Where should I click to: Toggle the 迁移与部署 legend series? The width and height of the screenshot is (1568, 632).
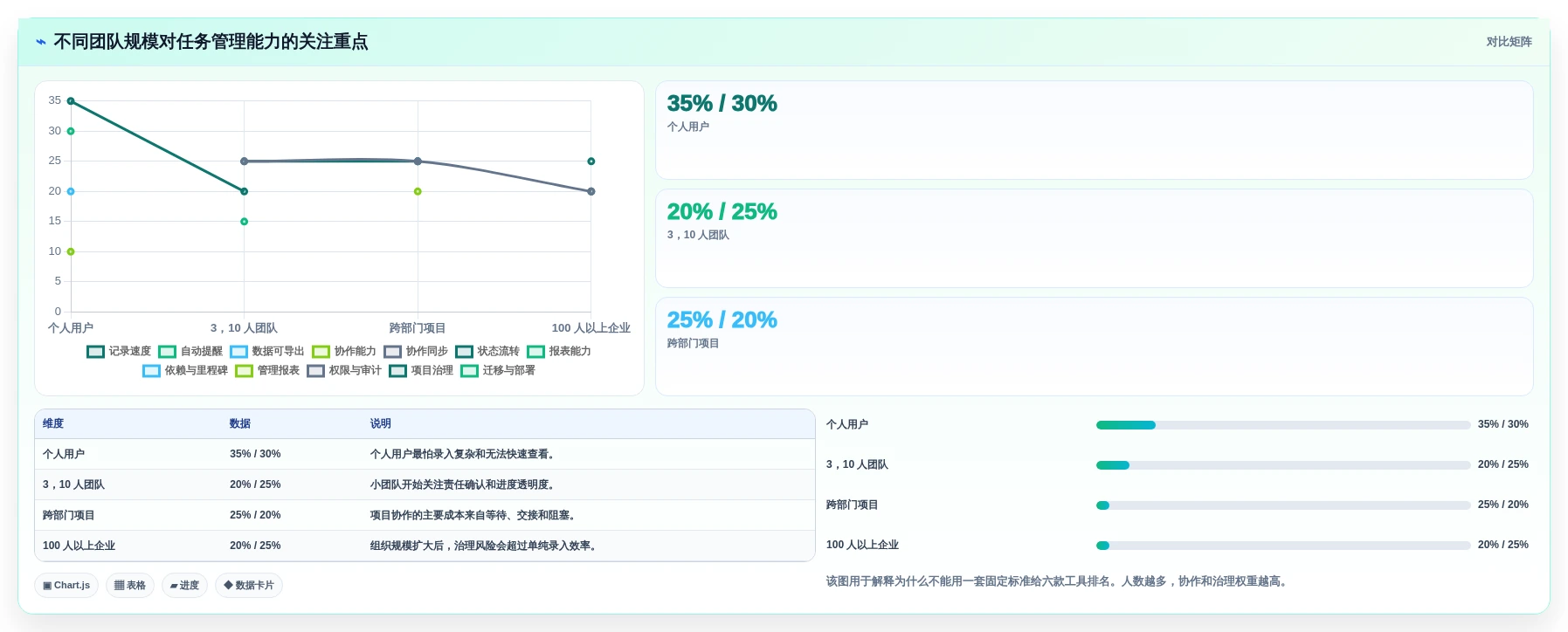pos(498,370)
